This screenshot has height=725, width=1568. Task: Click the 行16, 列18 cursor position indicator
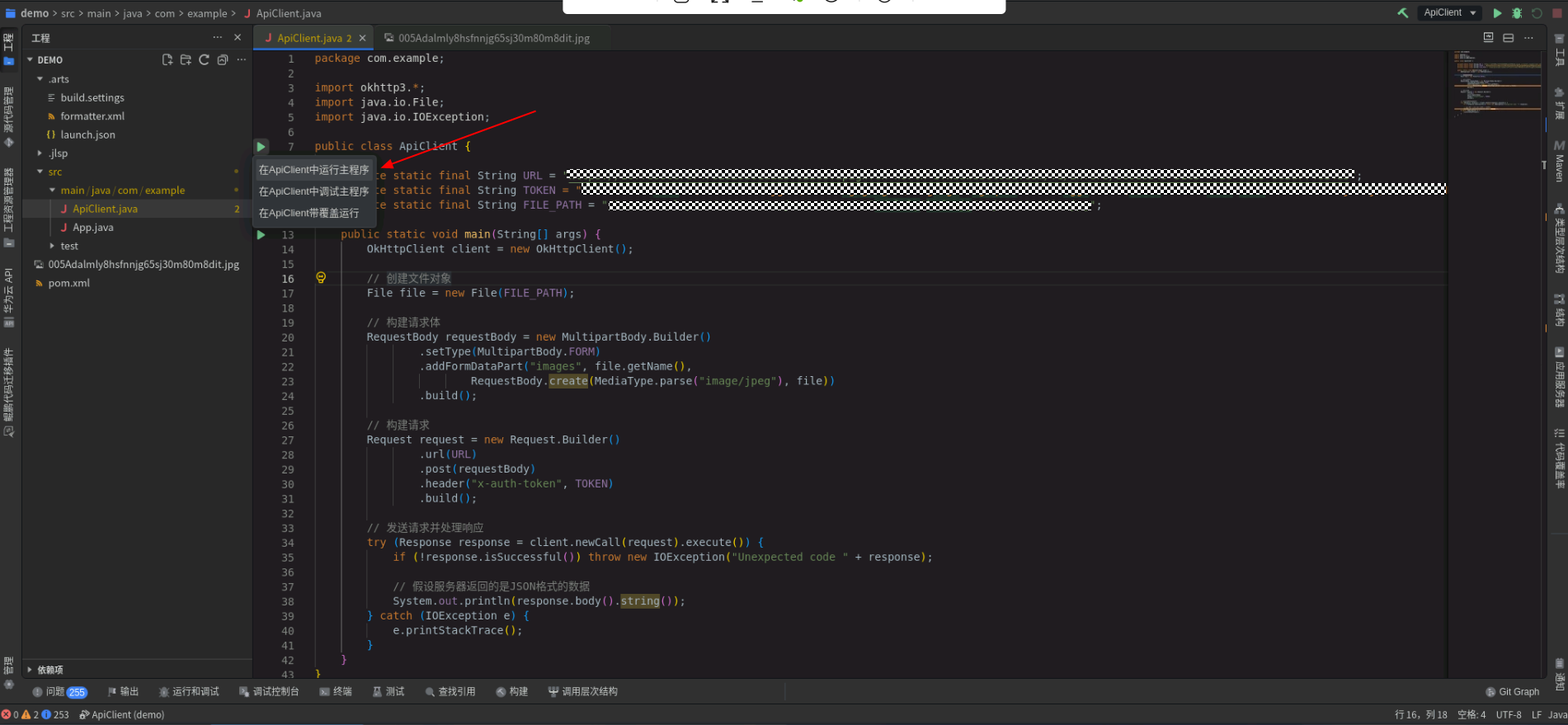(x=1420, y=715)
